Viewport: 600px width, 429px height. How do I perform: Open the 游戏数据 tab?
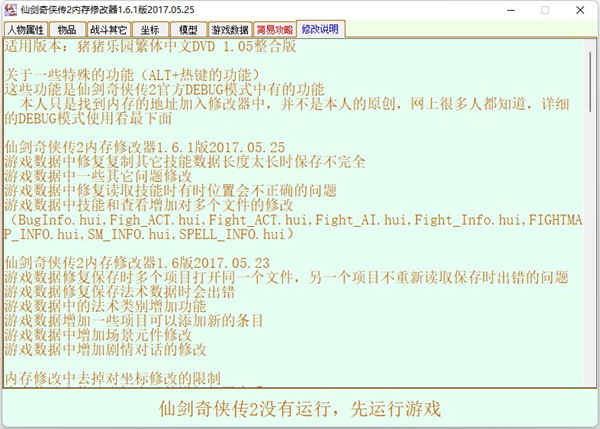pyautogui.click(x=230, y=29)
